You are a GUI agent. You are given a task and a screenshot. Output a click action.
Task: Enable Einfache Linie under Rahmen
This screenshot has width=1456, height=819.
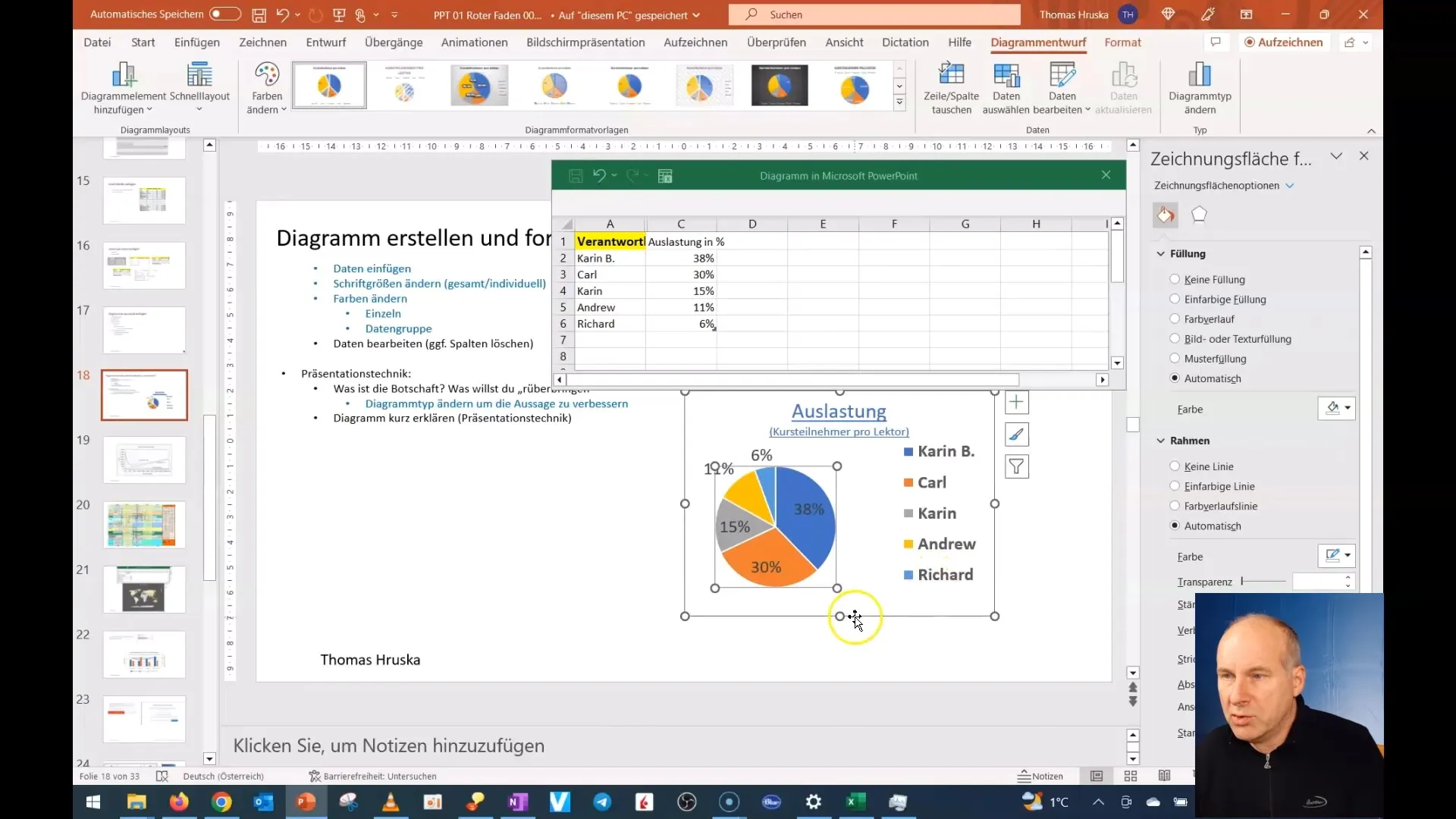(x=1175, y=485)
